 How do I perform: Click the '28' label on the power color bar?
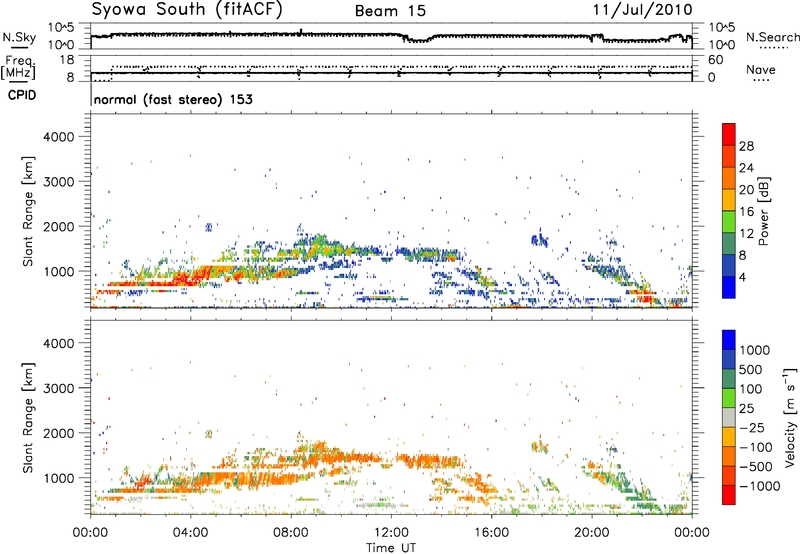click(746, 146)
